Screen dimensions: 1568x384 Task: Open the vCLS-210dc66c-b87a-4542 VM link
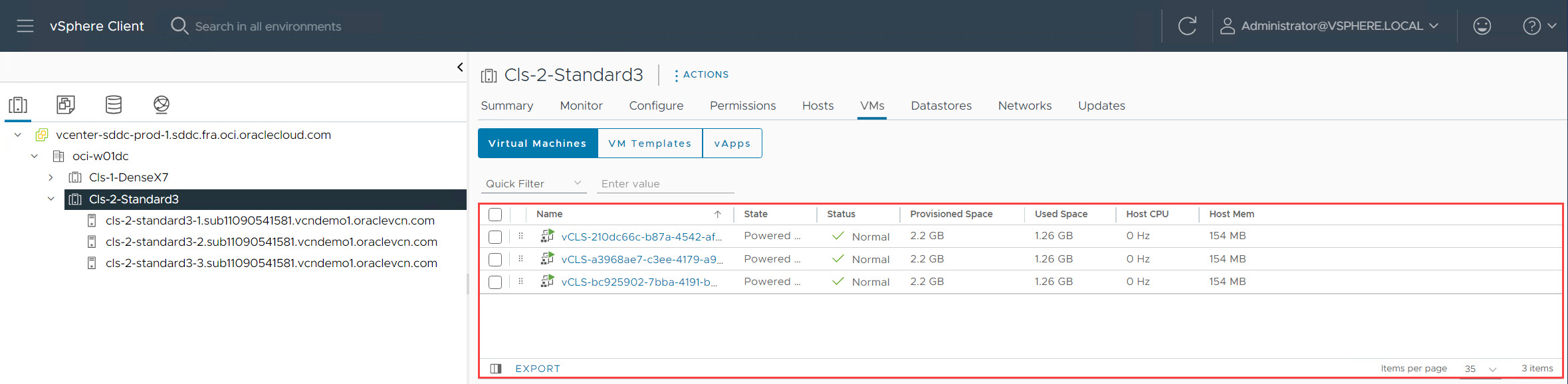click(641, 237)
